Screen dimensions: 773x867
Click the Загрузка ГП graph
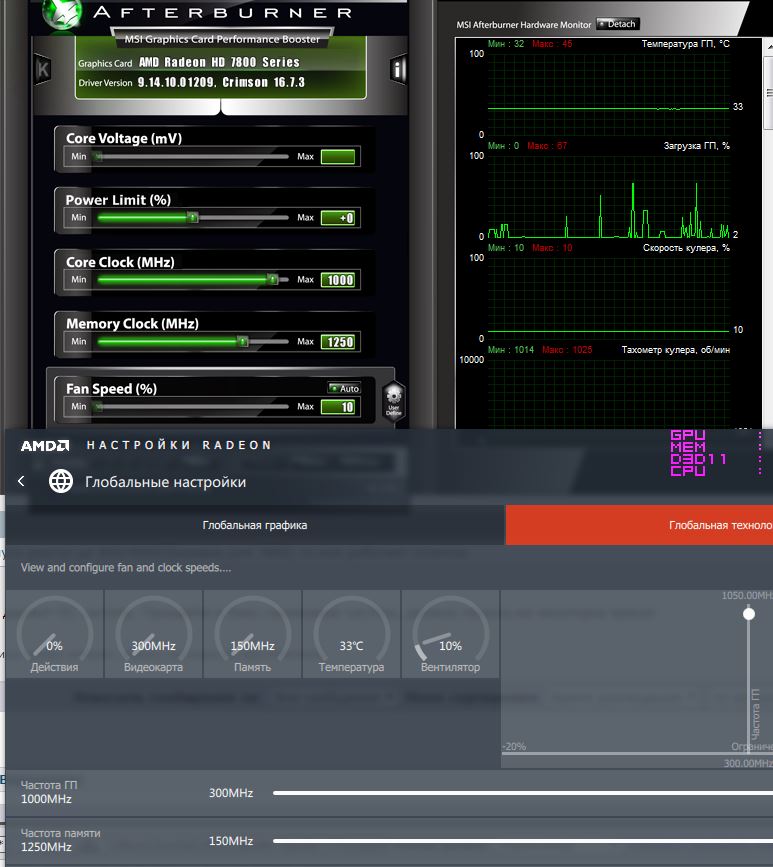608,196
